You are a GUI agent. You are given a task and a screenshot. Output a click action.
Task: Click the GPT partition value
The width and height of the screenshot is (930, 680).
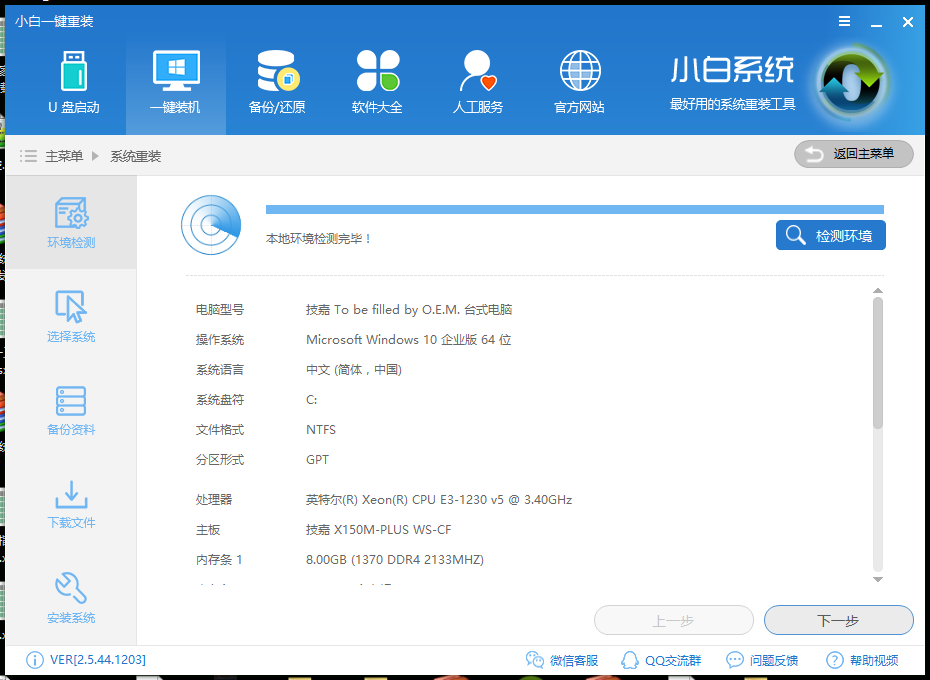(x=317, y=460)
